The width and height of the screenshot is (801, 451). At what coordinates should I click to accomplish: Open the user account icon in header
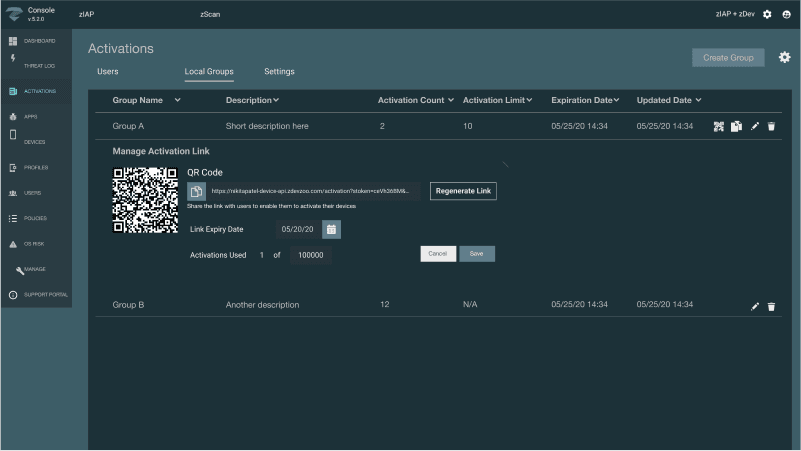coord(786,14)
